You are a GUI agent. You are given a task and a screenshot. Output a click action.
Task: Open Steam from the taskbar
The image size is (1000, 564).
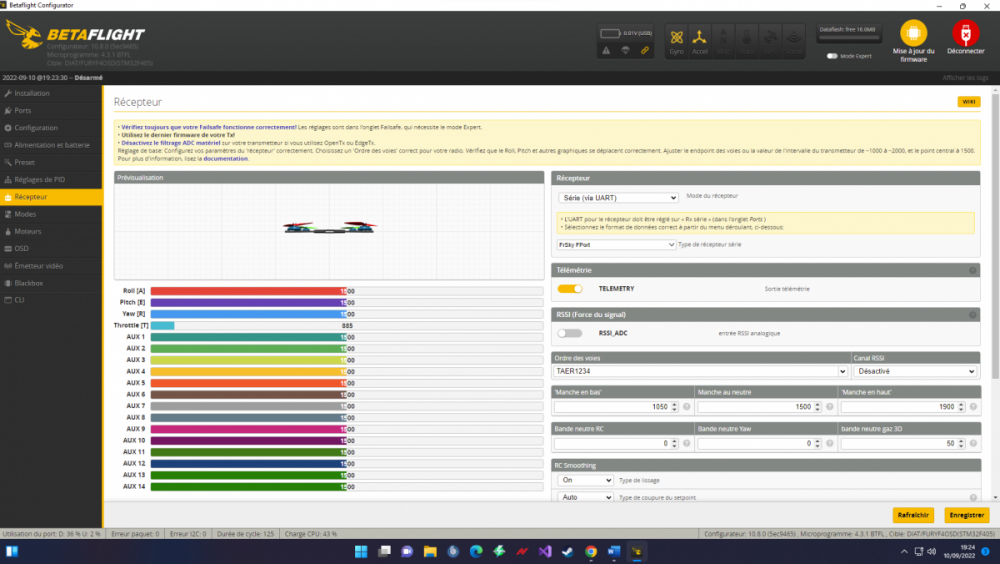(x=568, y=551)
